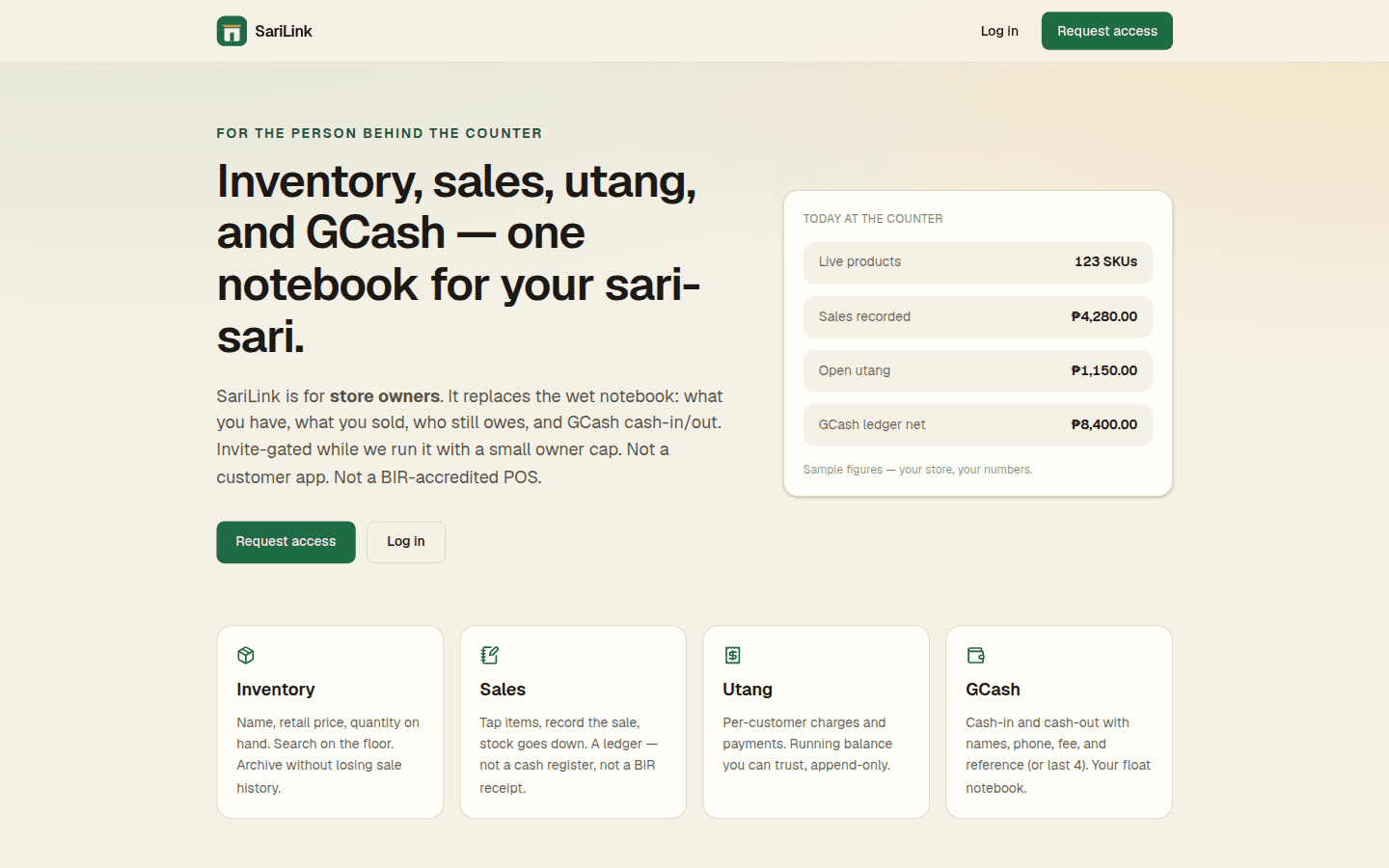Click the Utang receipt icon
Image resolution: width=1389 pixels, height=868 pixels.
pyautogui.click(x=732, y=656)
